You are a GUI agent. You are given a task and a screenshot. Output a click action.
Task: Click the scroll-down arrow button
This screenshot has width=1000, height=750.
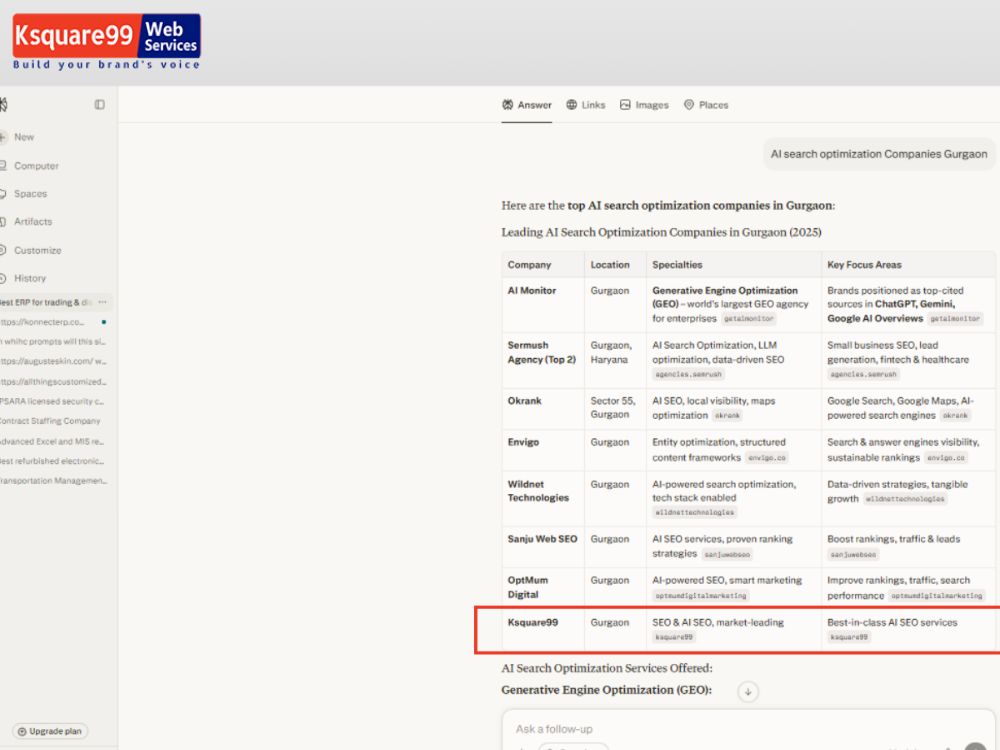(748, 692)
